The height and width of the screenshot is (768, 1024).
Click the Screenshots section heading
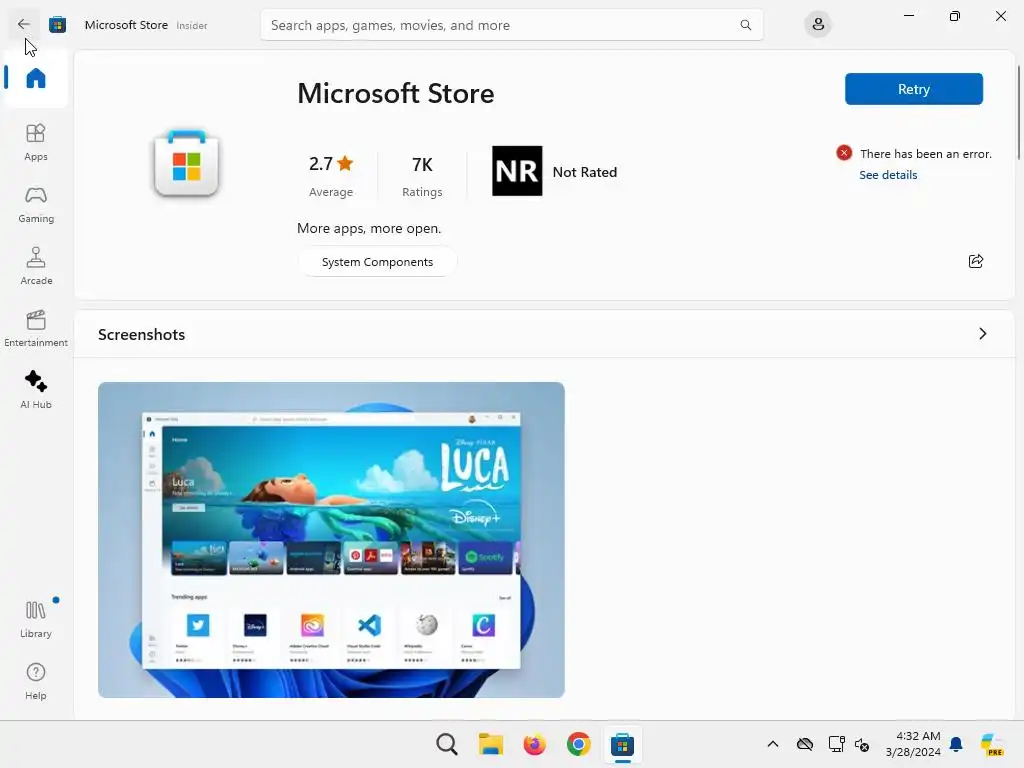point(142,334)
